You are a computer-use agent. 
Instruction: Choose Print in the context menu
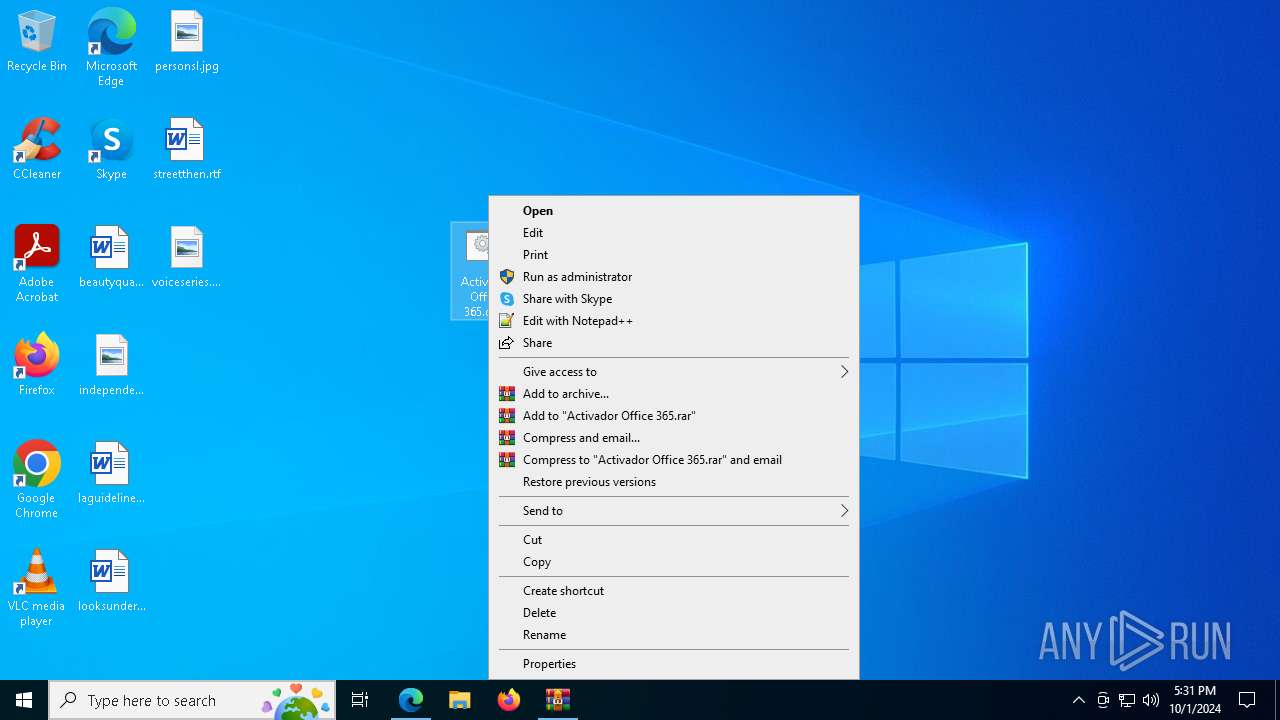pyautogui.click(x=674, y=255)
